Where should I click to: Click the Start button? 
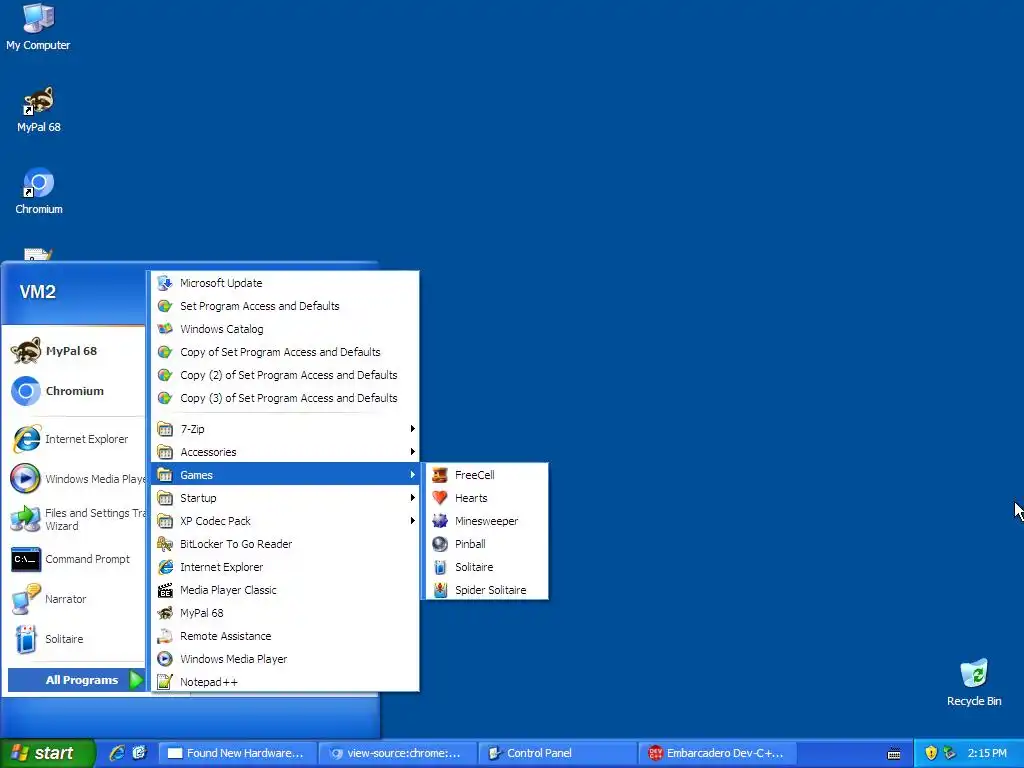click(x=47, y=753)
